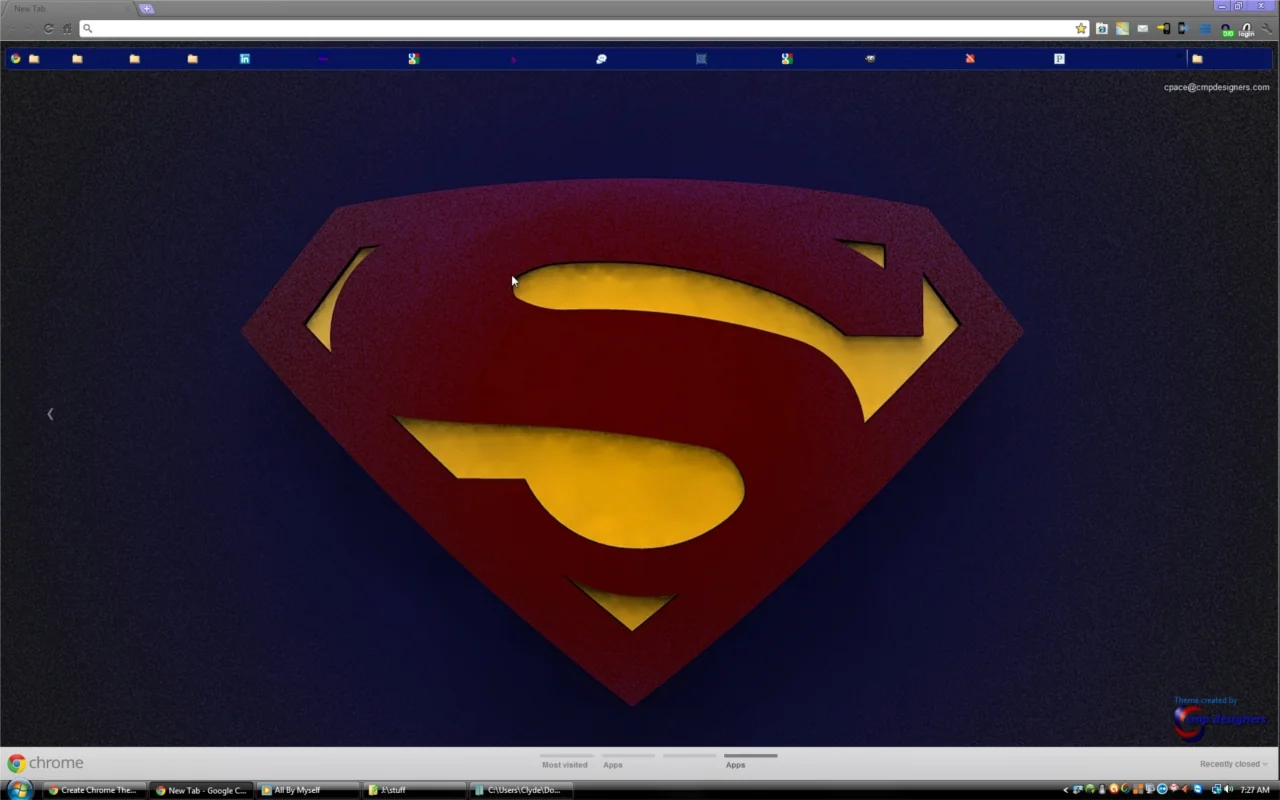Reload the current page

coord(48,29)
